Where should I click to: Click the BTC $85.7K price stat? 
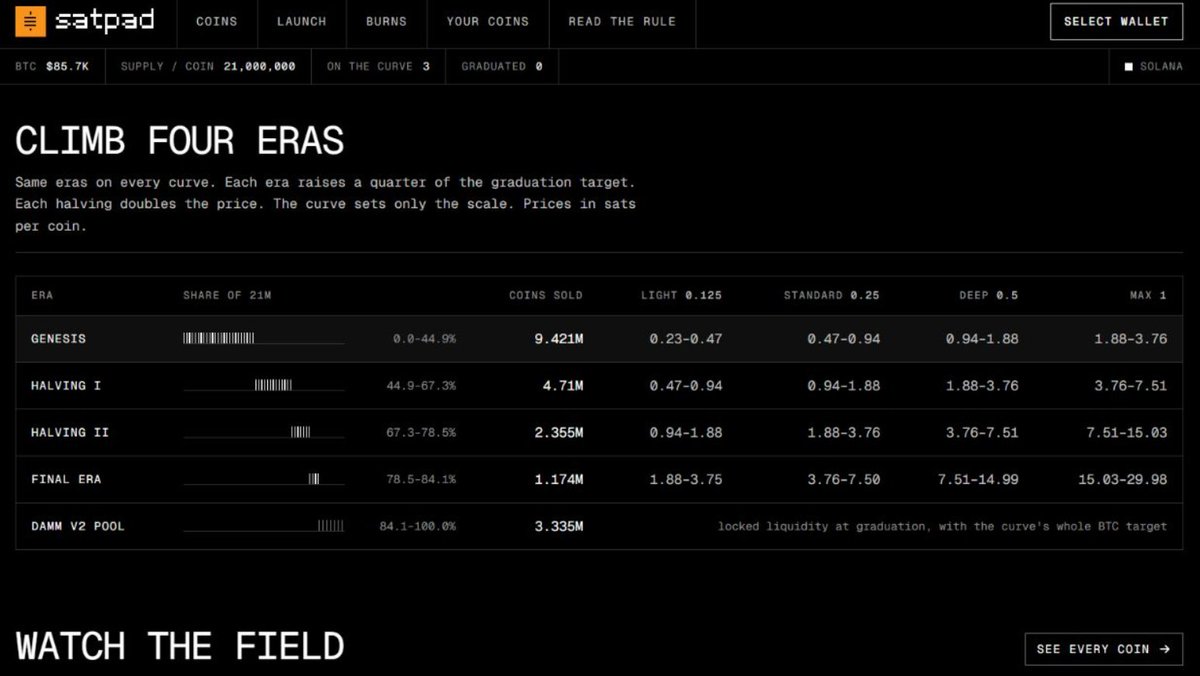click(52, 66)
